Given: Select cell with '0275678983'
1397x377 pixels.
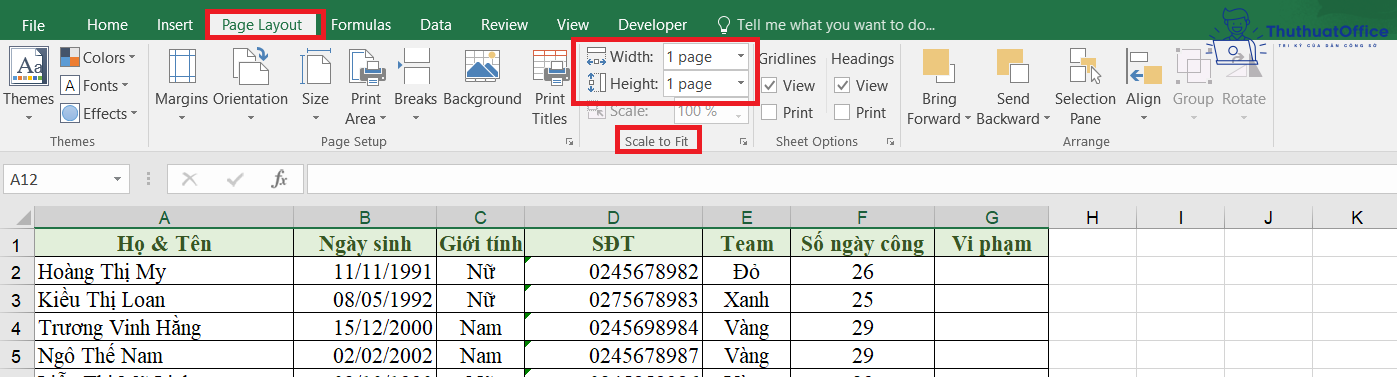Looking at the screenshot, I should tap(613, 299).
